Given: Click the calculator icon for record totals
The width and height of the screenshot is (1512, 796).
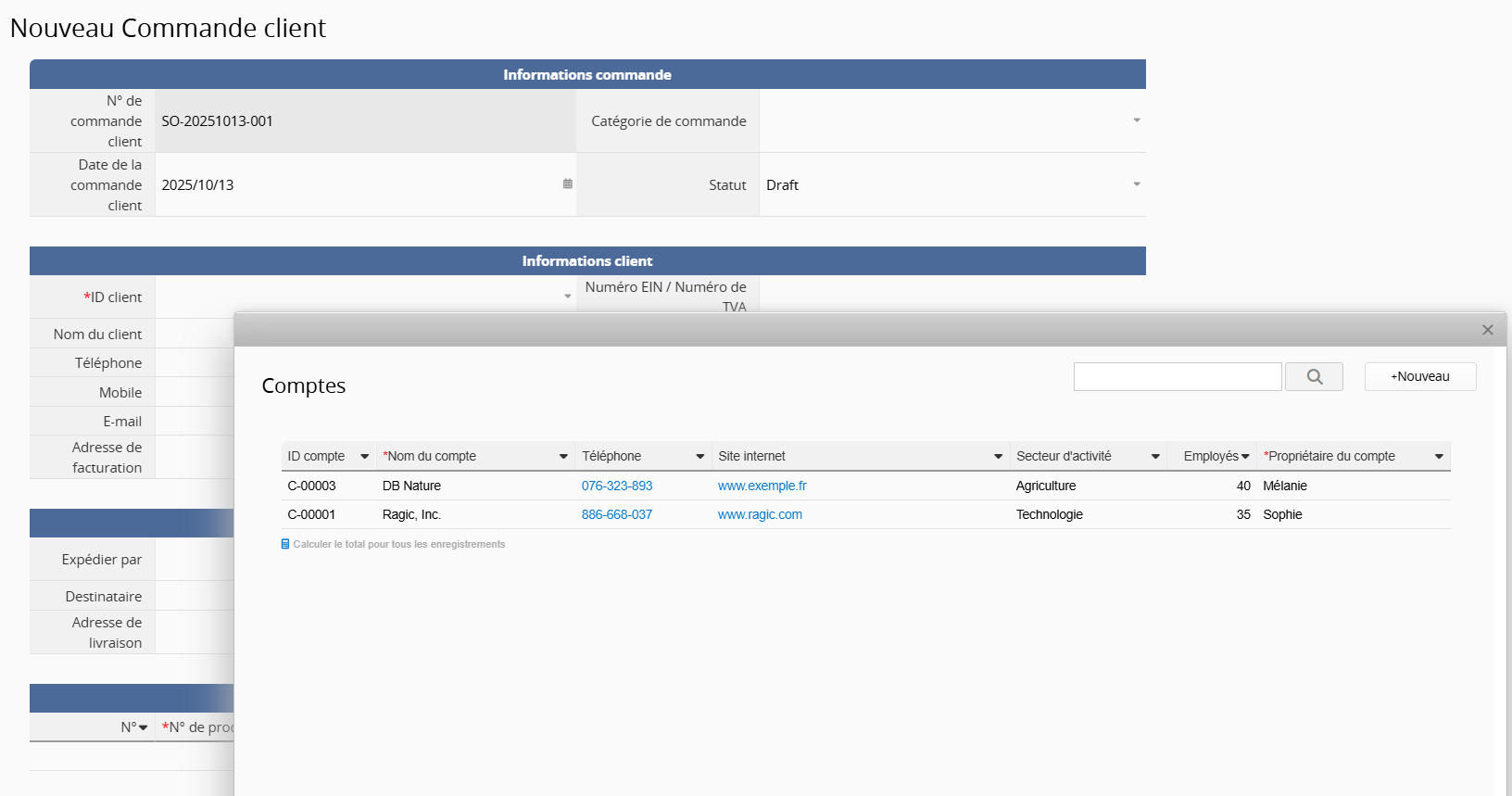Looking at the screenshot, I should pos(285,544).
